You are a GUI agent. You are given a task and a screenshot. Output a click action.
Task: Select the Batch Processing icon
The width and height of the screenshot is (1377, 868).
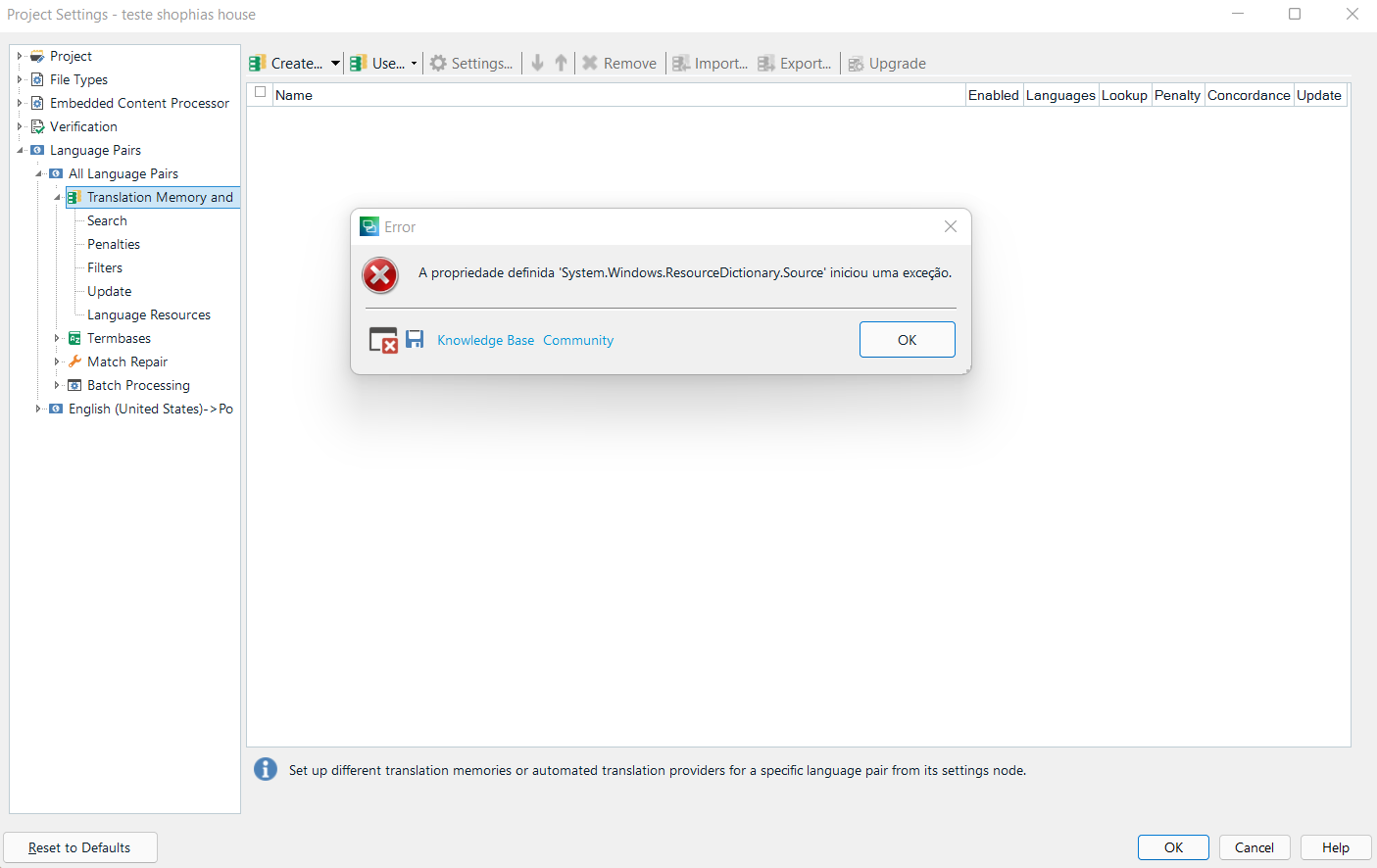click(74, 385)
